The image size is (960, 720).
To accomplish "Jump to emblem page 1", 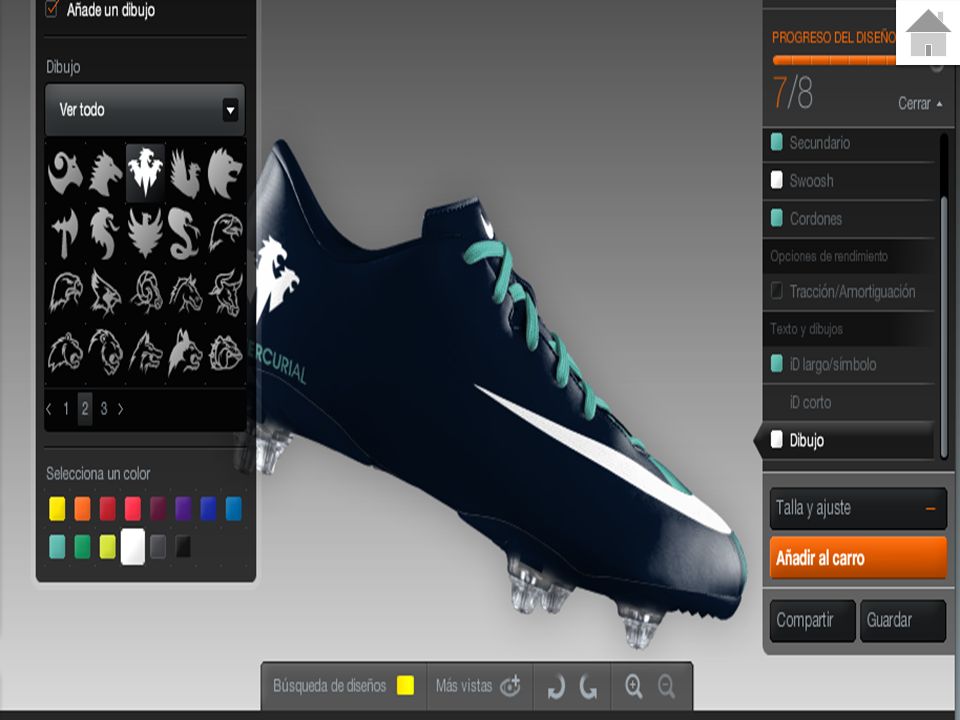I will coord(66,409).
